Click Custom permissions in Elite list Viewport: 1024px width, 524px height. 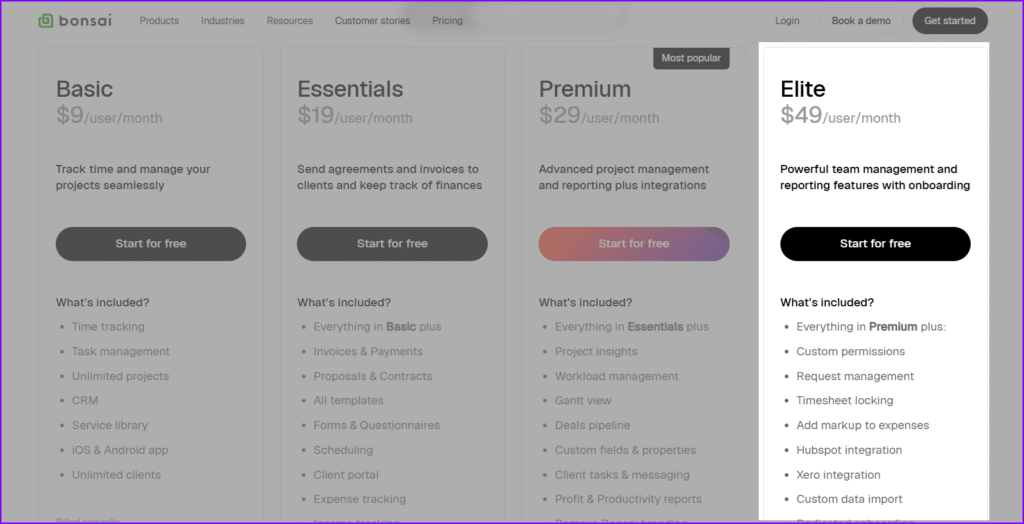pyautogui.click(x=850, y=352)
